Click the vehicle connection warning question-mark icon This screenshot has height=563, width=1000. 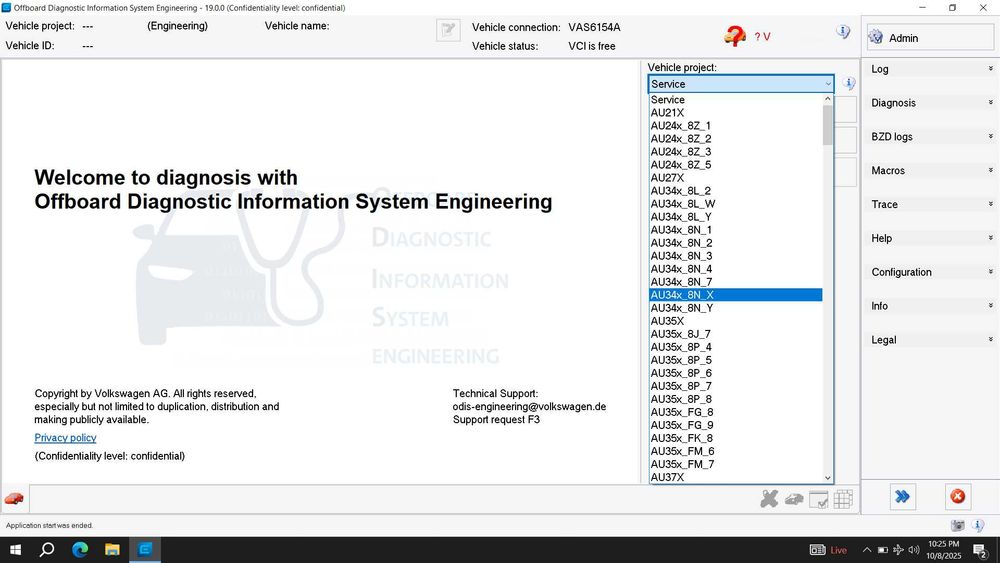(735, 36)
